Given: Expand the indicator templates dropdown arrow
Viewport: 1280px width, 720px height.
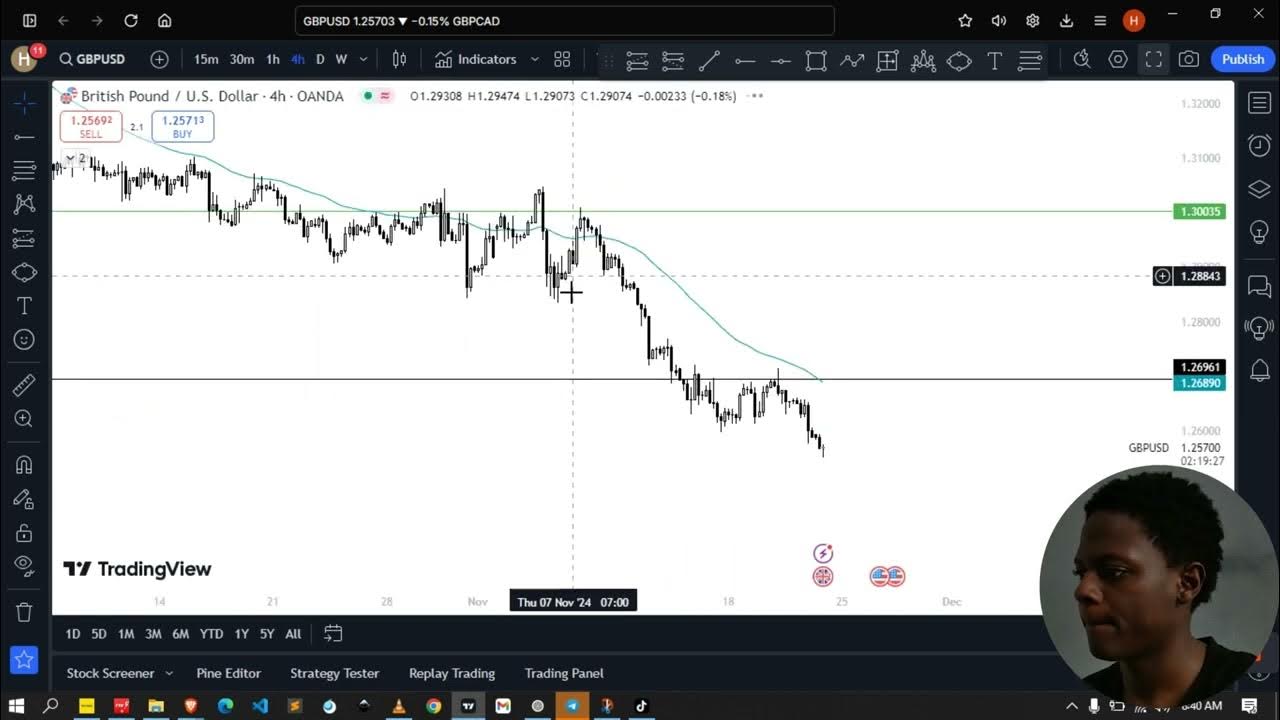Looking at the screenshot, I should click(x=534, y=59).
